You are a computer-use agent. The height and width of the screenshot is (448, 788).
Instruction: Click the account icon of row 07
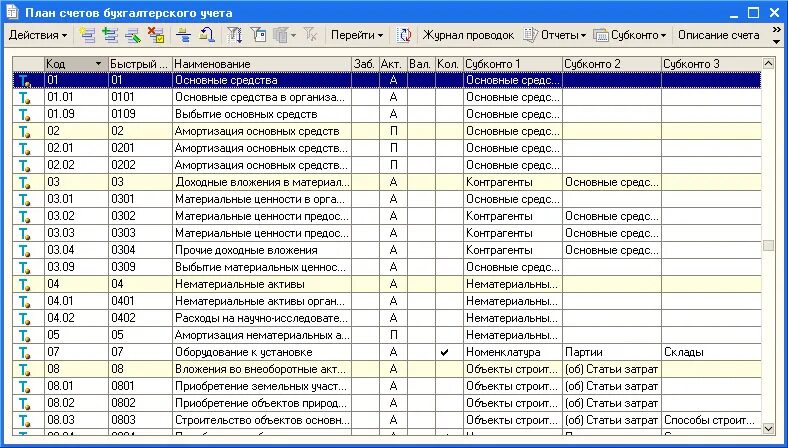[24, 352]
